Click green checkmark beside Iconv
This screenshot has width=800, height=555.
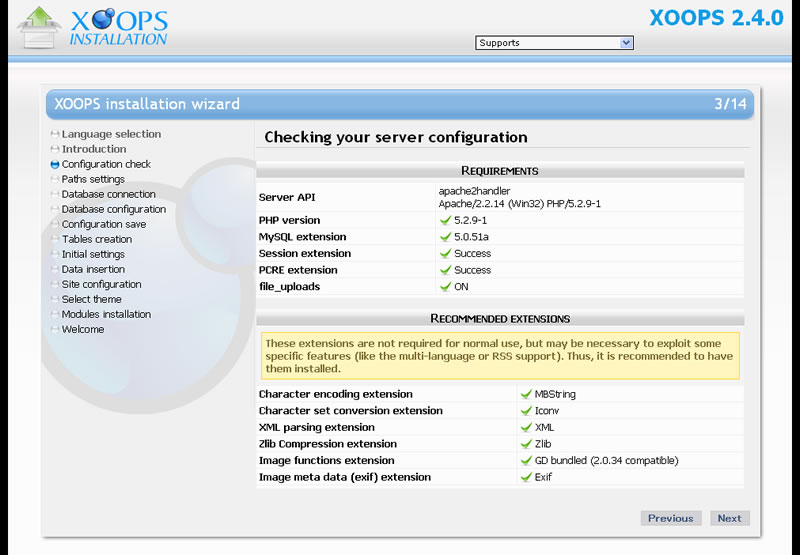(x=526, y=411)
